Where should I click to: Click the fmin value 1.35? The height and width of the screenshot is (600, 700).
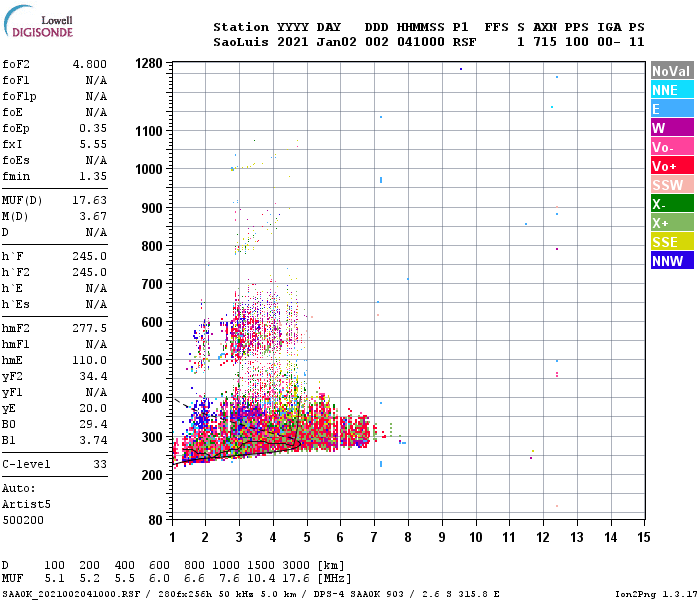(x=93, y=176)
